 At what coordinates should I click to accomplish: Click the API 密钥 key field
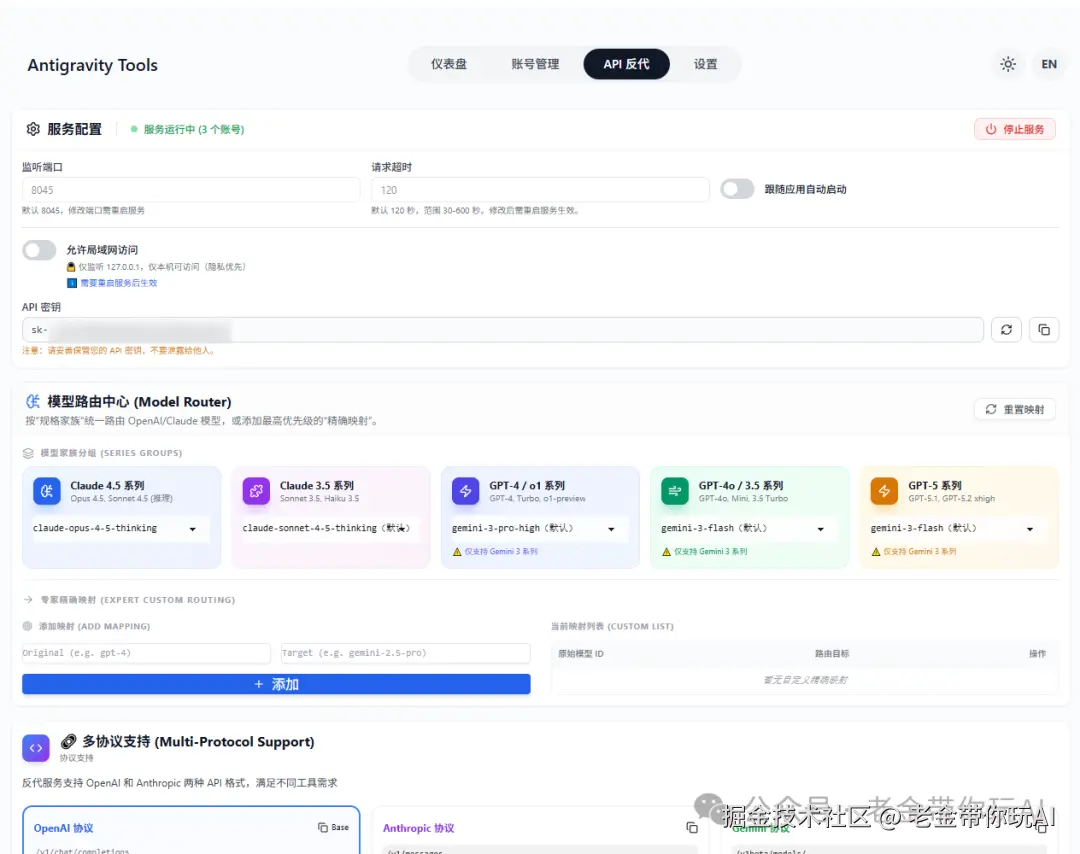502,330
